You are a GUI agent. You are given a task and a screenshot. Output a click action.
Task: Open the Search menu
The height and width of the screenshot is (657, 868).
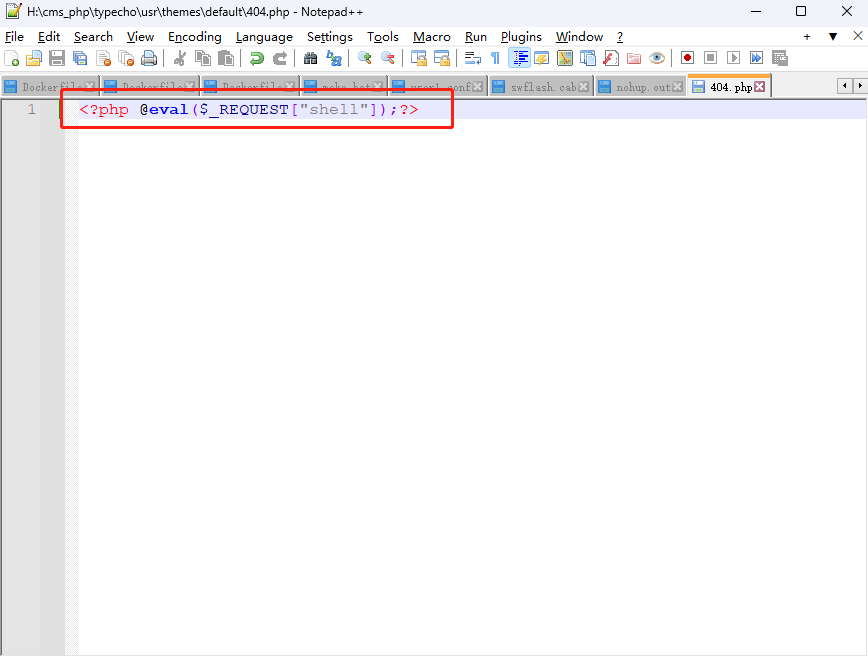coord(93,37)
